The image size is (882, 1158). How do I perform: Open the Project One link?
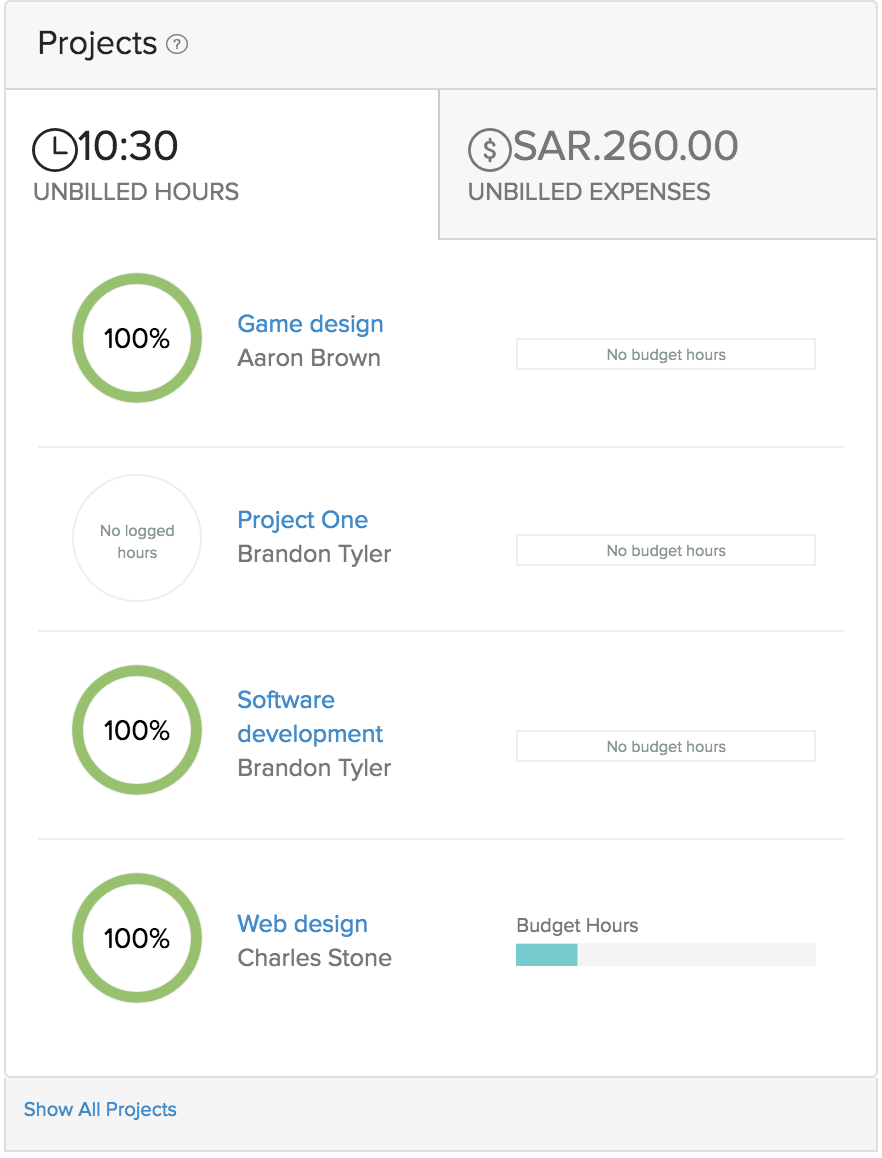point(302,520)
